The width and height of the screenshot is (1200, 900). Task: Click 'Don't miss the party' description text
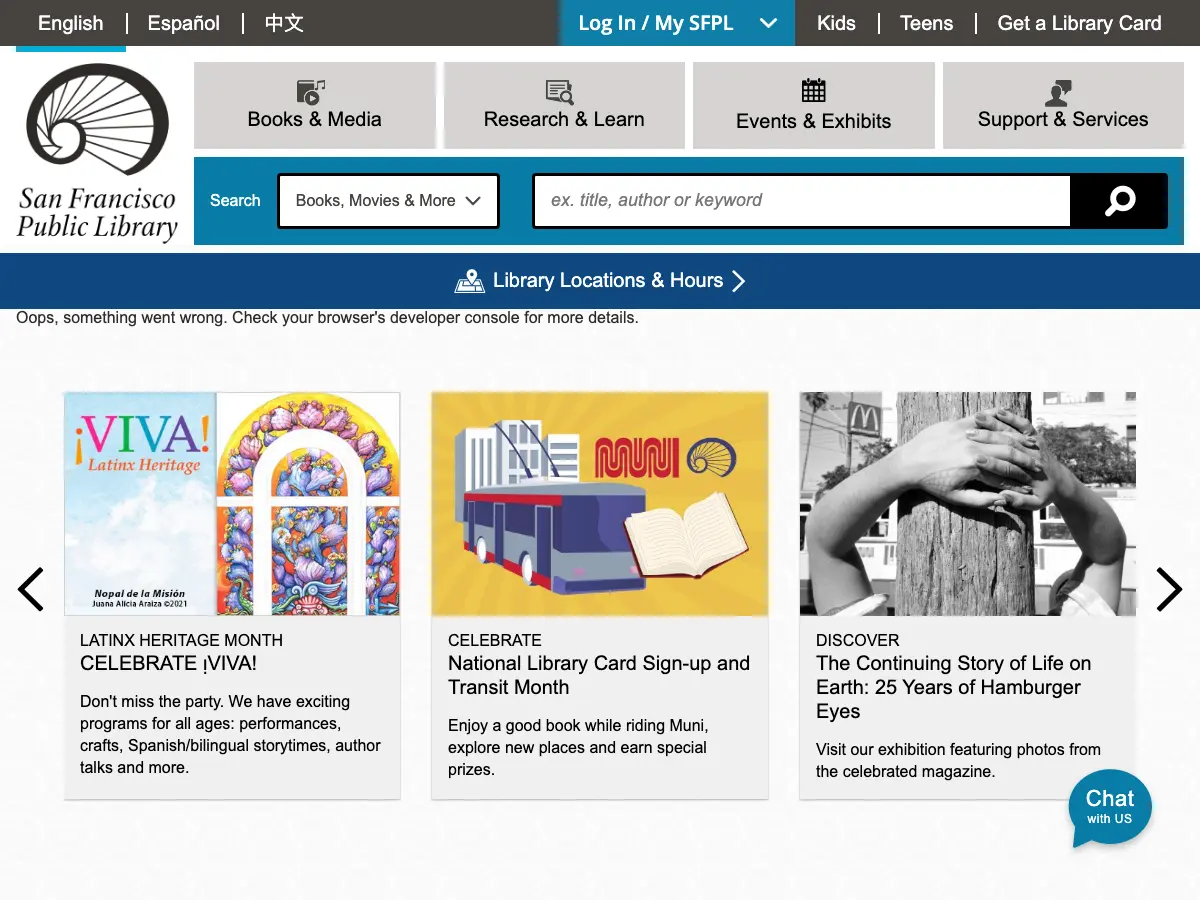(x=230, y=735)
